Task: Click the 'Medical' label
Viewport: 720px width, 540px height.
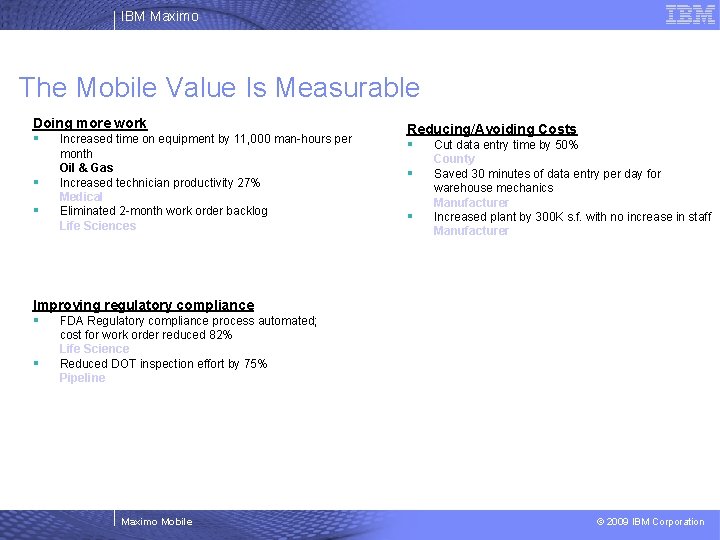Action: [81, 197]
